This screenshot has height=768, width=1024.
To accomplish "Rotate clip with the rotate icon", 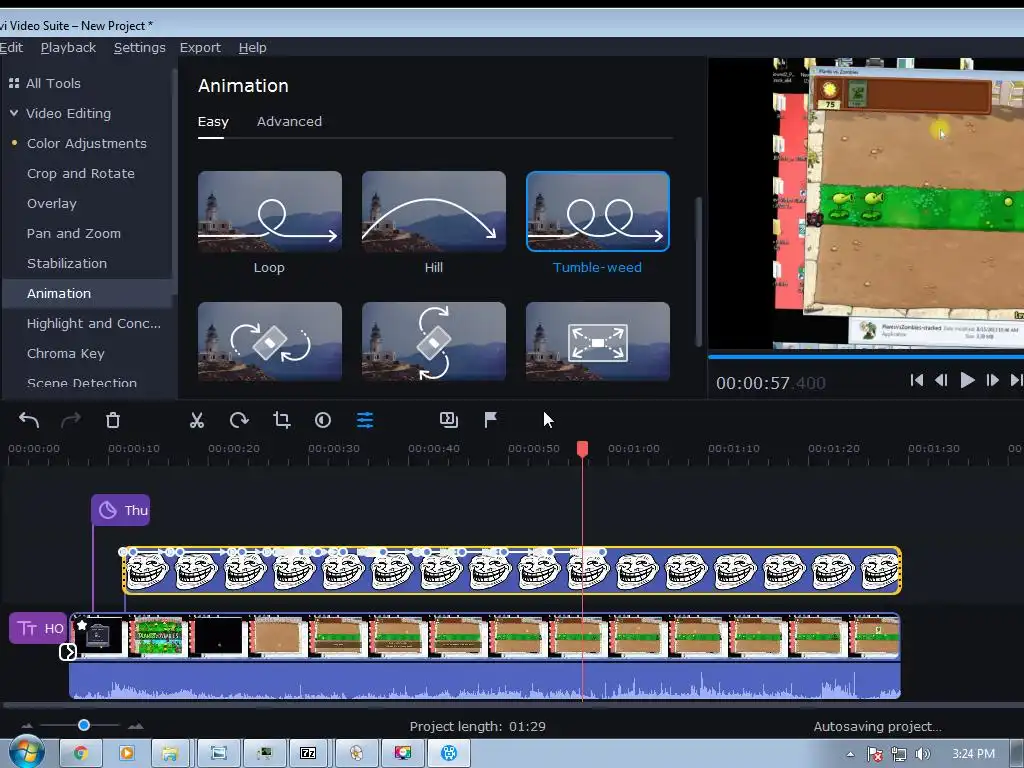I will coord(239,420).
